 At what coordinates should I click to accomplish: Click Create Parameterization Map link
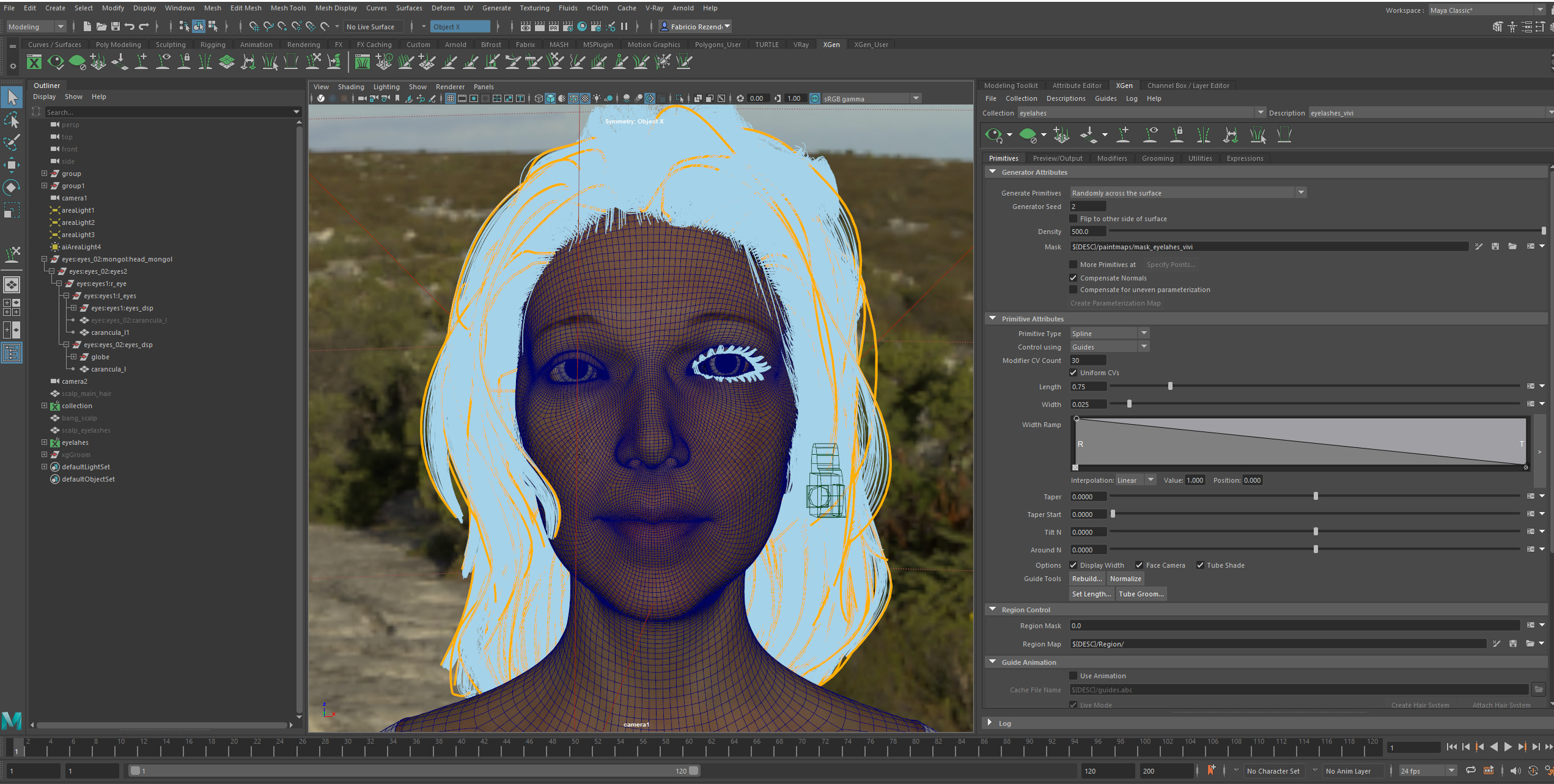pyautogui.click(x=1115, y=303)
